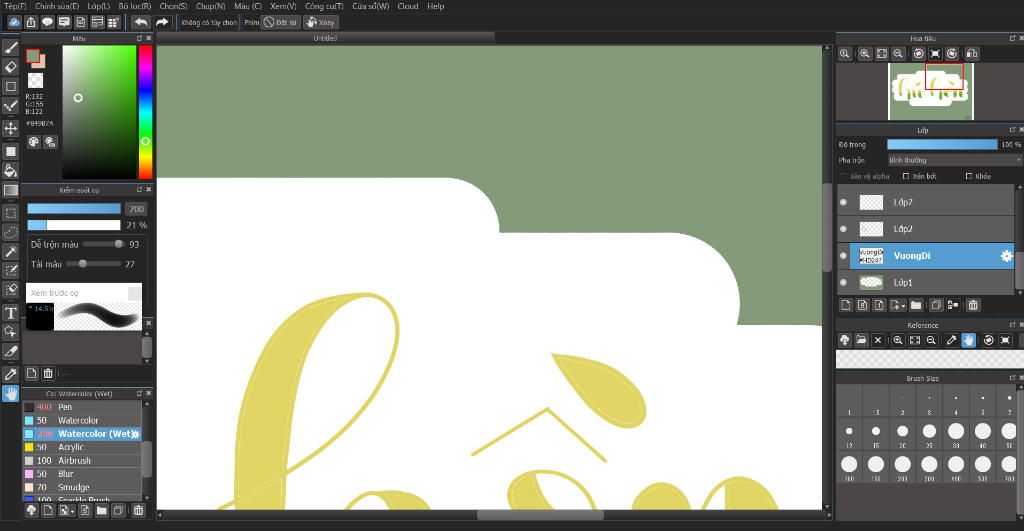Image resolution: width=1024 pixels, height=531 pixels.
Task: Expand the add special layer dropdown arrow
Action: point(898,305)
